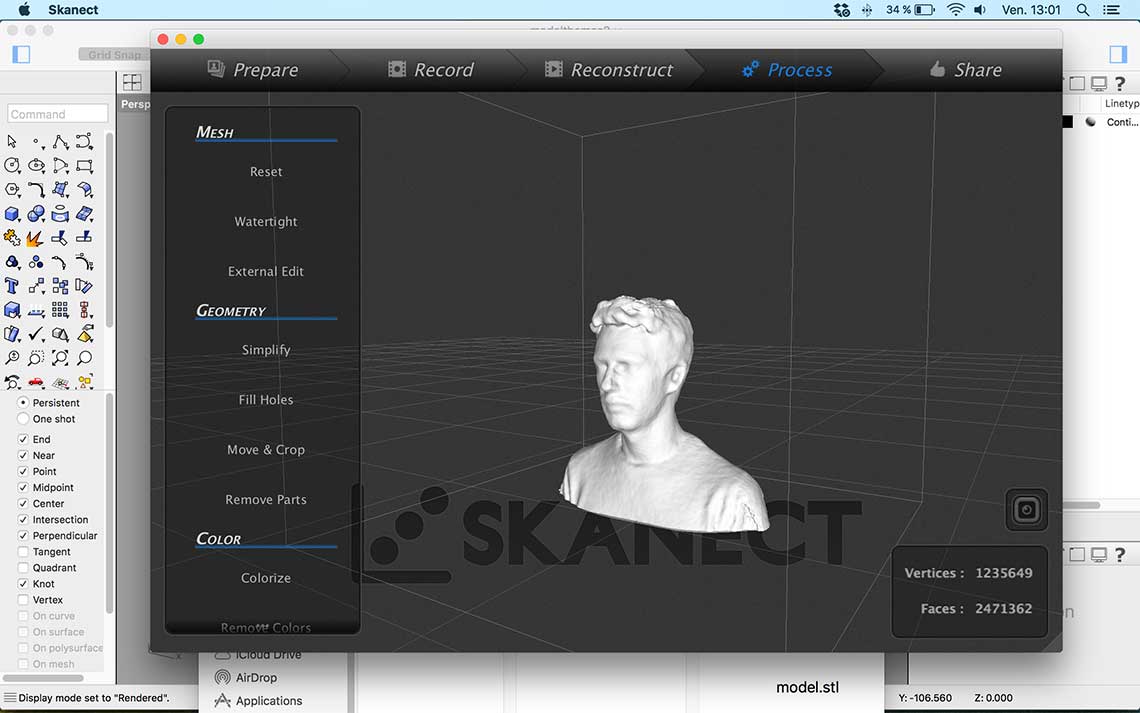
Task: Click Remove Parts option
Action: click(x=266, y=499)
